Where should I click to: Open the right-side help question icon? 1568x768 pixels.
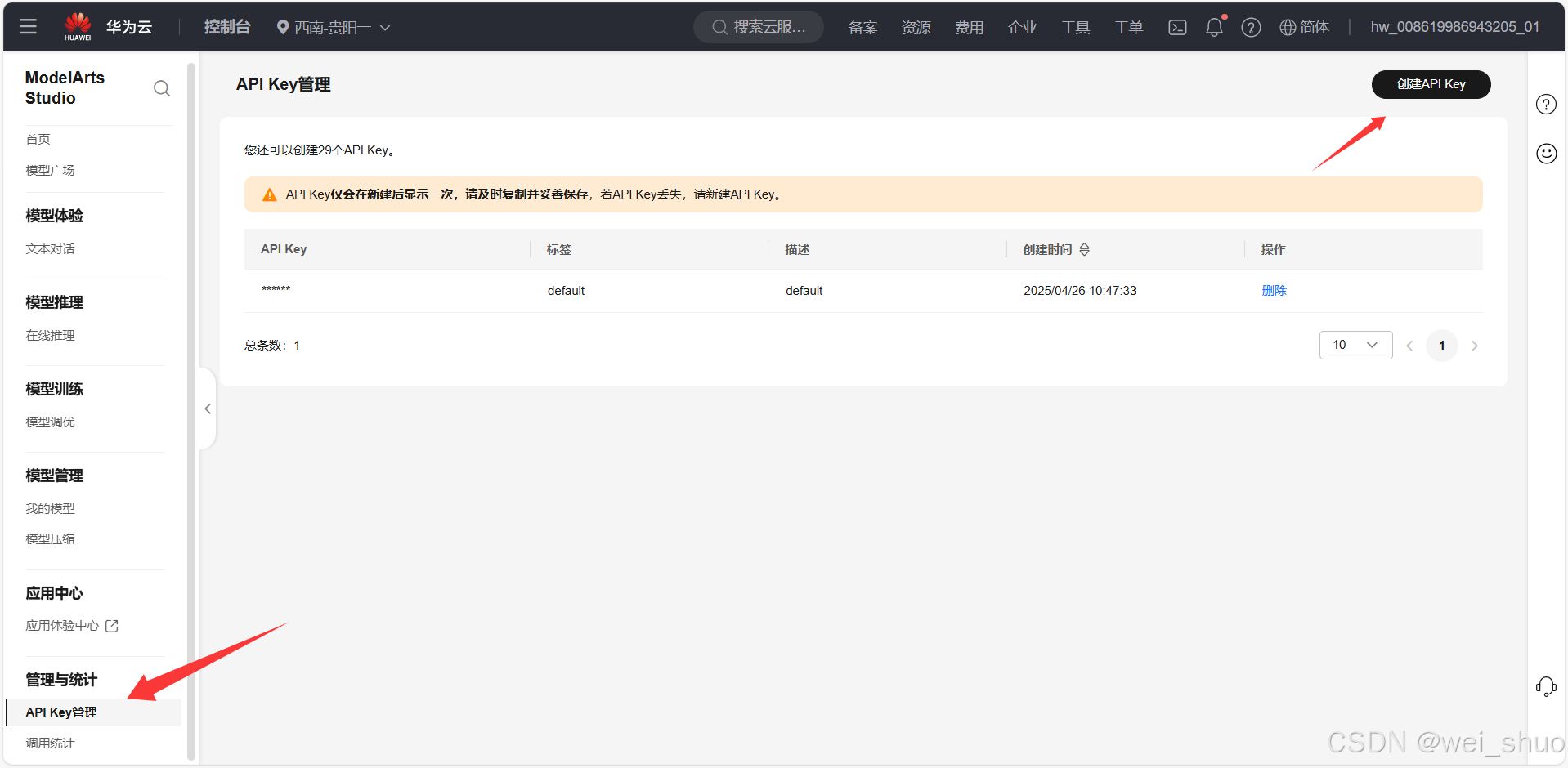(1546, 105)
